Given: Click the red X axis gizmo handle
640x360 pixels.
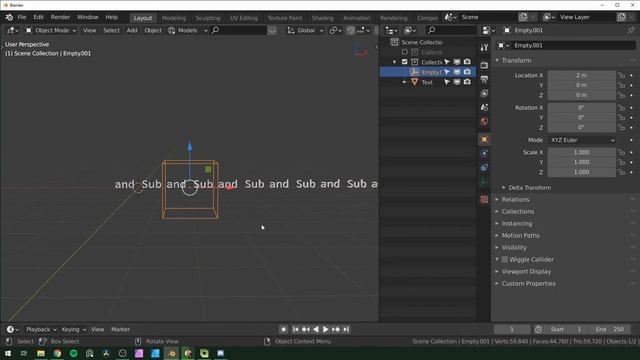Looking at the screenshot, I should click(231, 187).
